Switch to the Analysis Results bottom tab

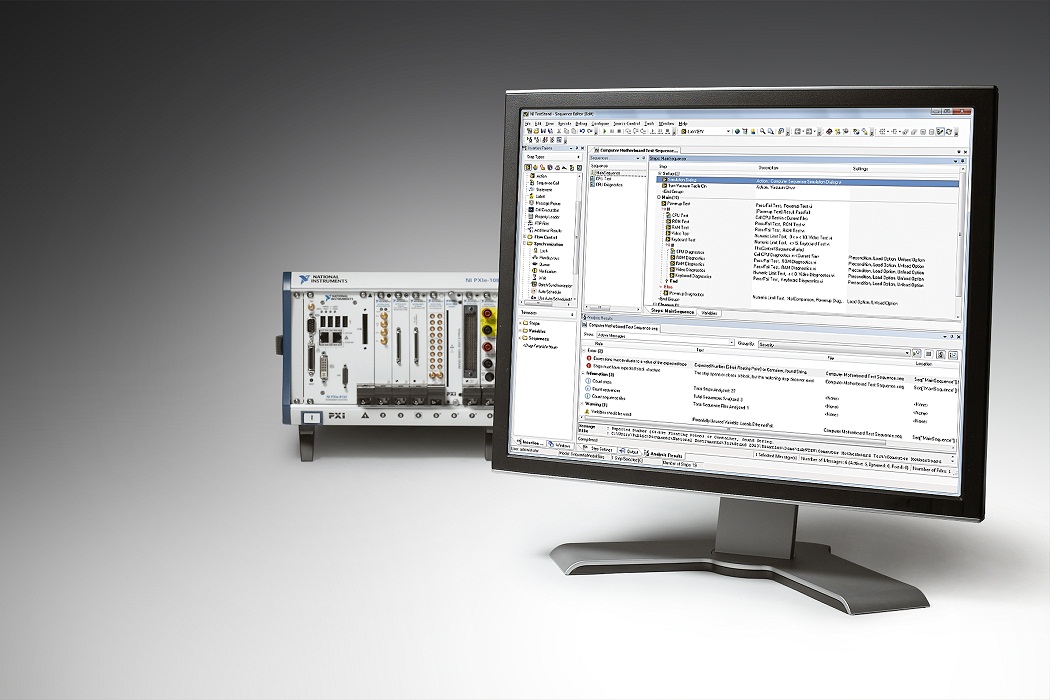(x=664, y=456)
